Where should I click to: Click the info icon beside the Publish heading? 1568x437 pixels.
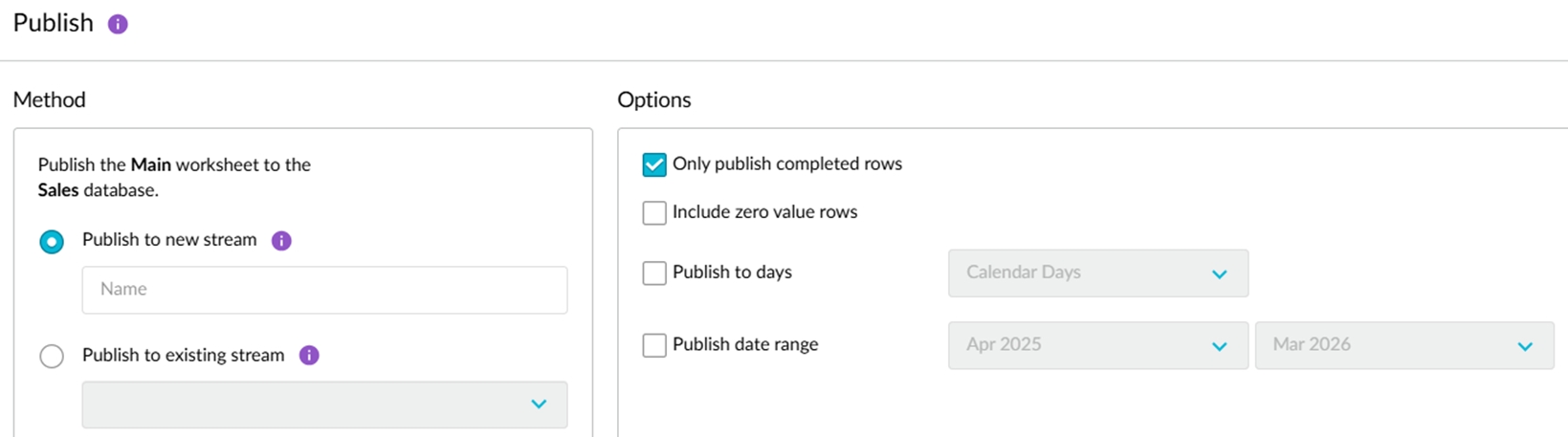click(118, 24)
